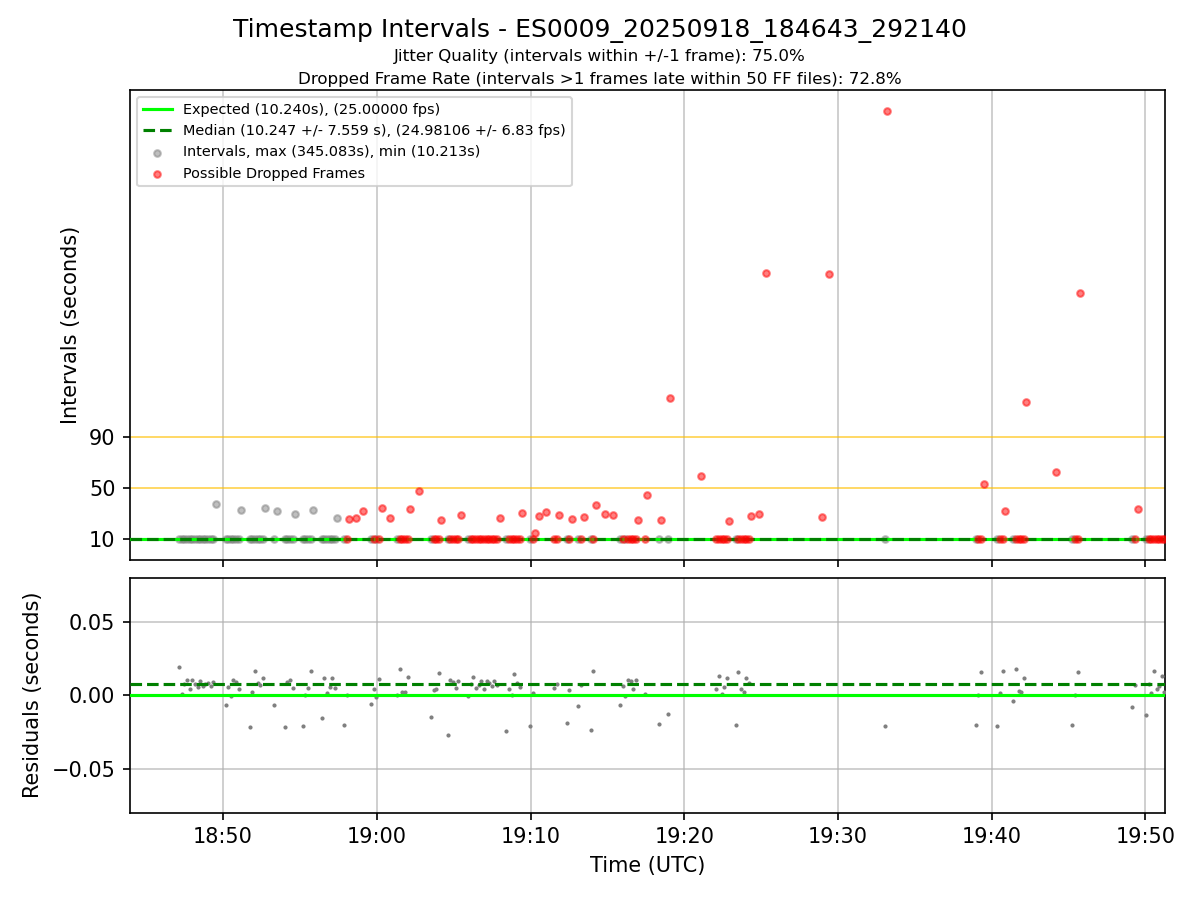Click the Jitter Quality 75.0% subtitle
The width and height of the screenshot is (1200, 900).
(599, 56)
